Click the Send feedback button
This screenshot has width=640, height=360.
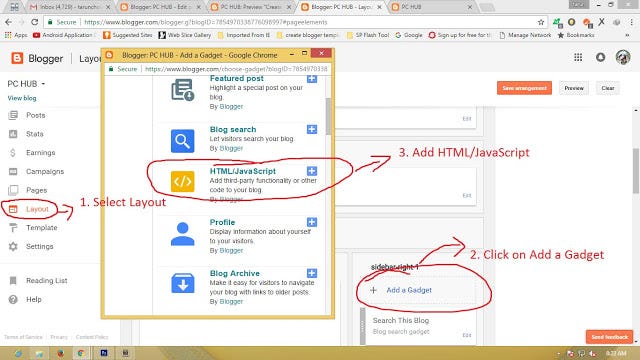click(x=609, y=337)
